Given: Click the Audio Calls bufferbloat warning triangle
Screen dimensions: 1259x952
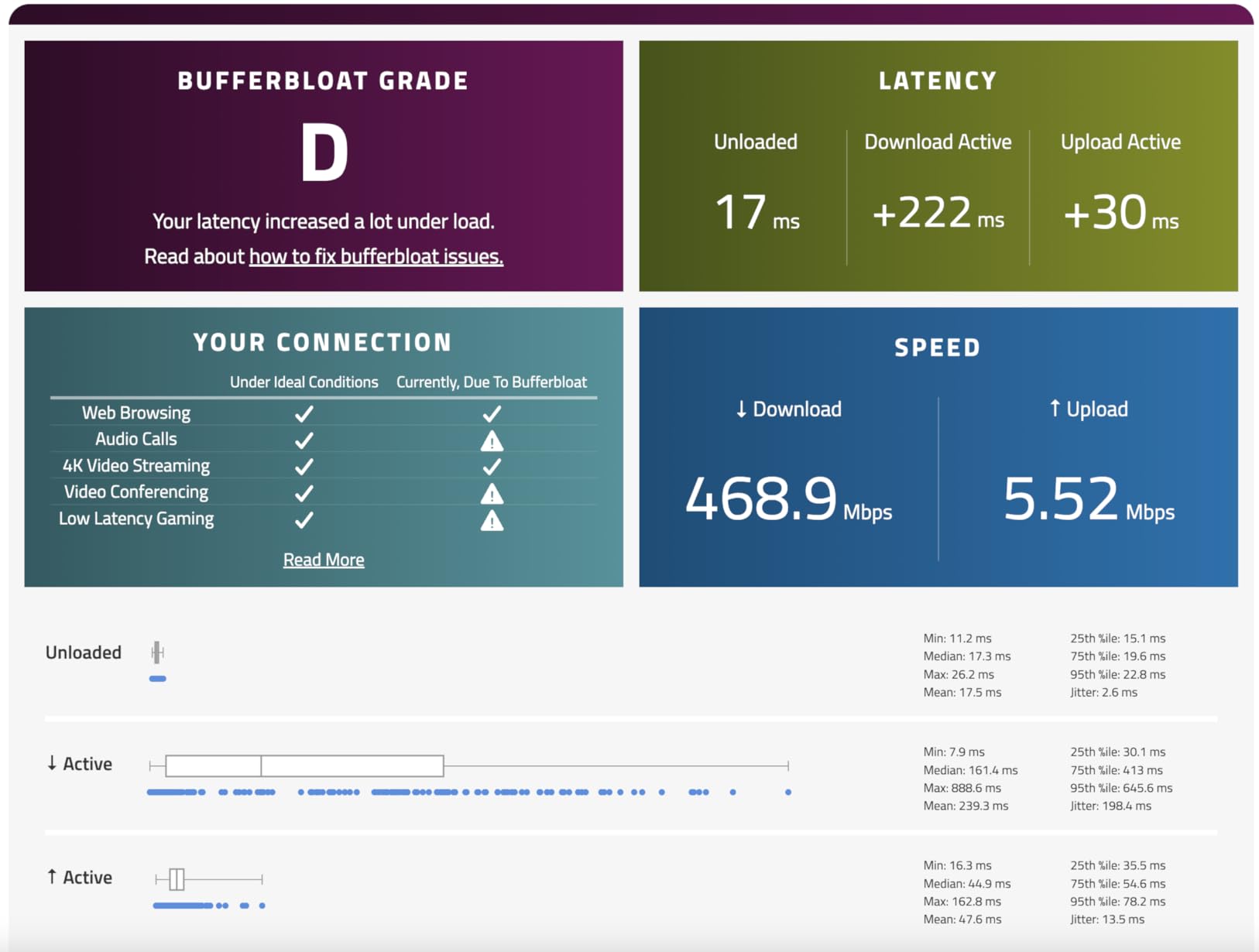Looking at the screenshot, I should pyautogui.click(x=492, y=441).
